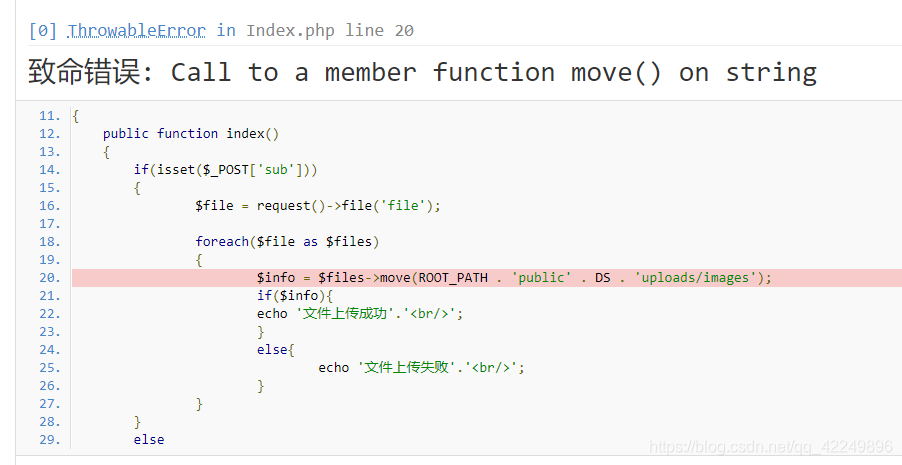Click the fatal error message heading

422,73
